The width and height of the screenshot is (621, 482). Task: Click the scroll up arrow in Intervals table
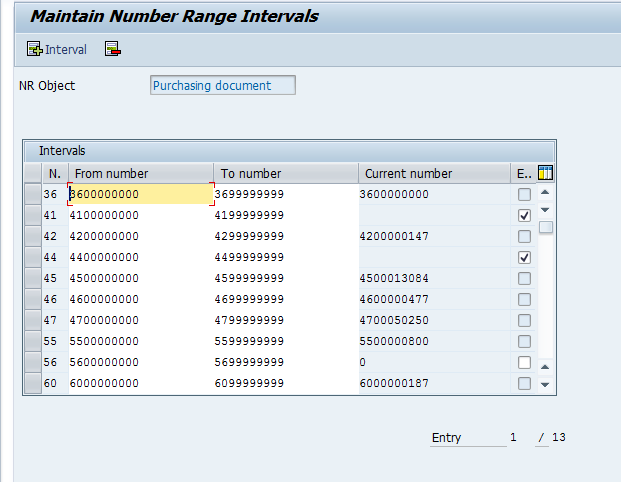(545, 192)
